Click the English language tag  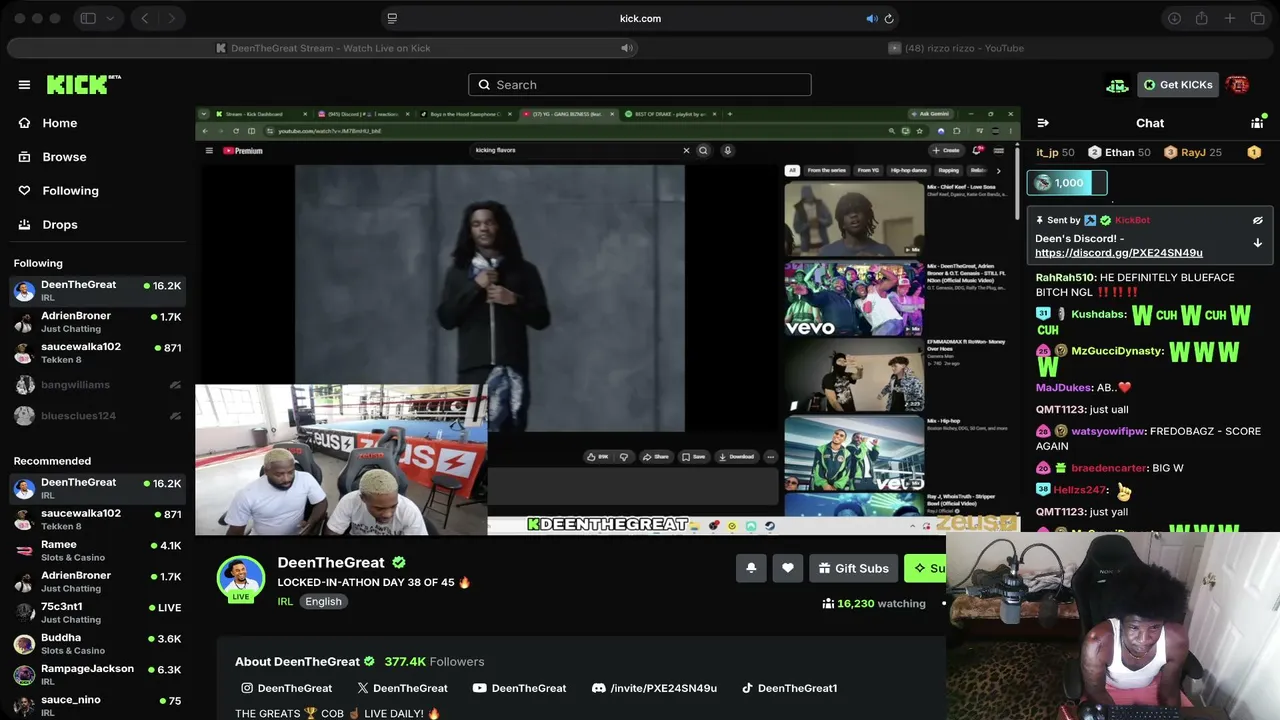point(323,601)
